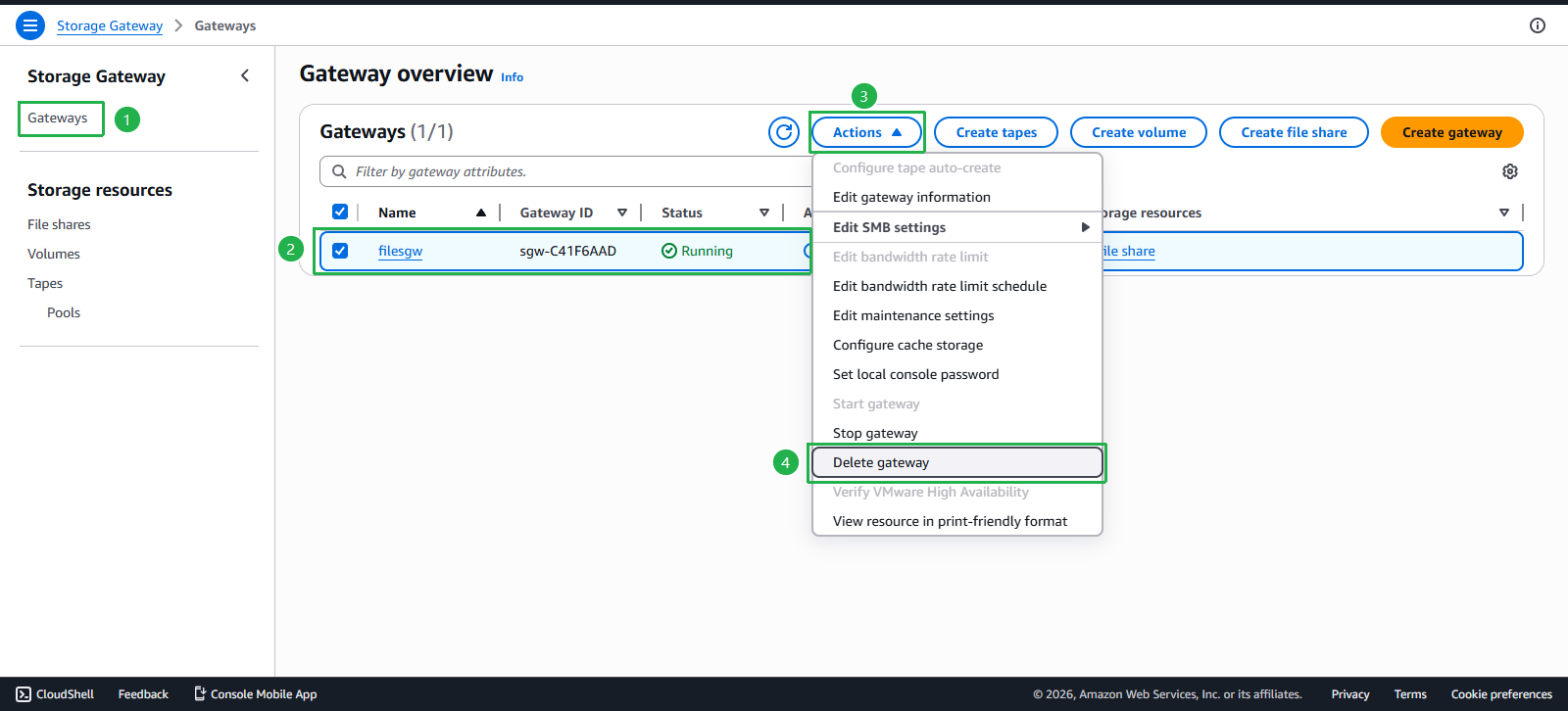The width and height of the screenshot is (1568, 711).
Task: Click the Gateways (1/1) heading
Action: (386, 131)
